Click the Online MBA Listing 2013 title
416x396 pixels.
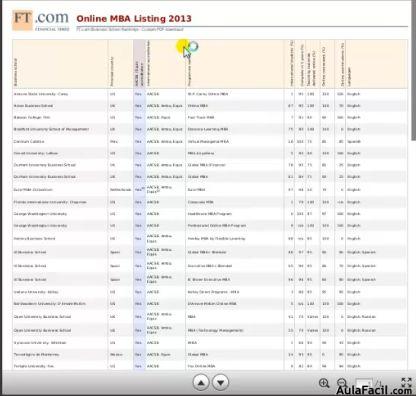[x=134, y=18]
